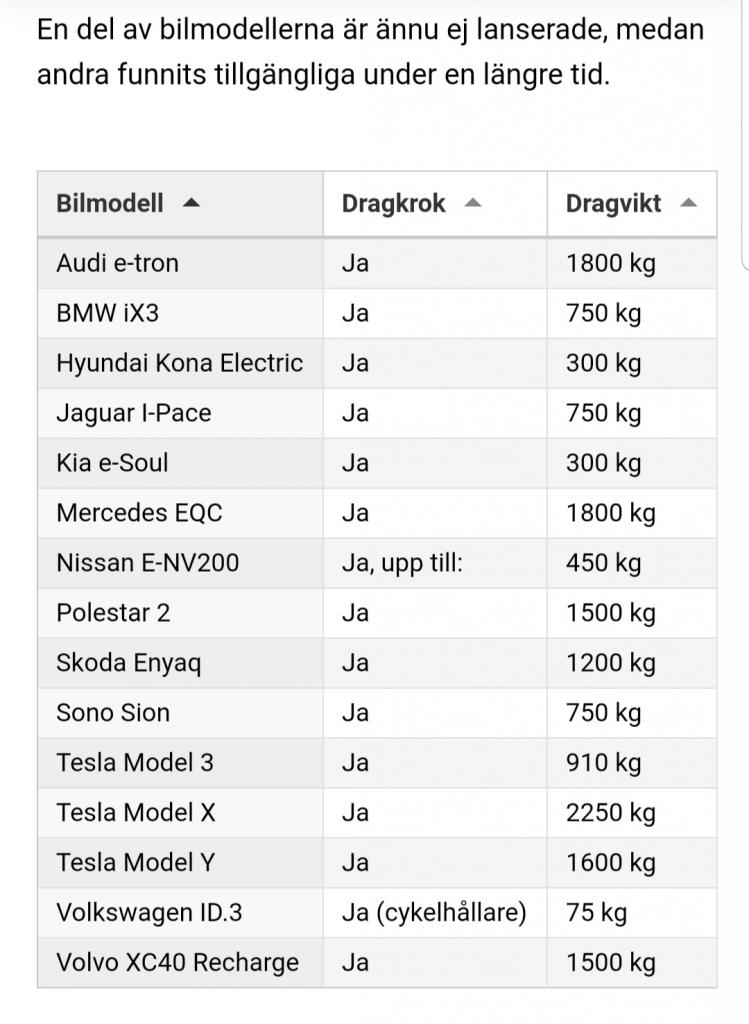
Task: Select the Kia e-Soul cell
Action: click(x=180, y=463)
